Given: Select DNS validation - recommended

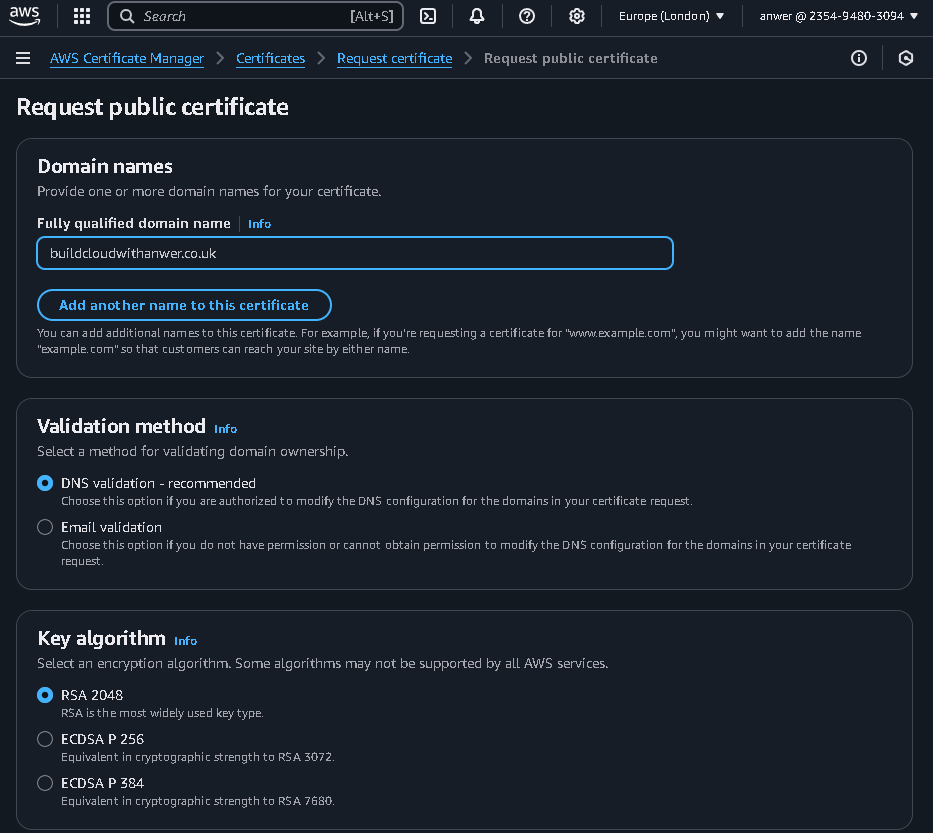Looking at the screenshot, I should 45,483.
